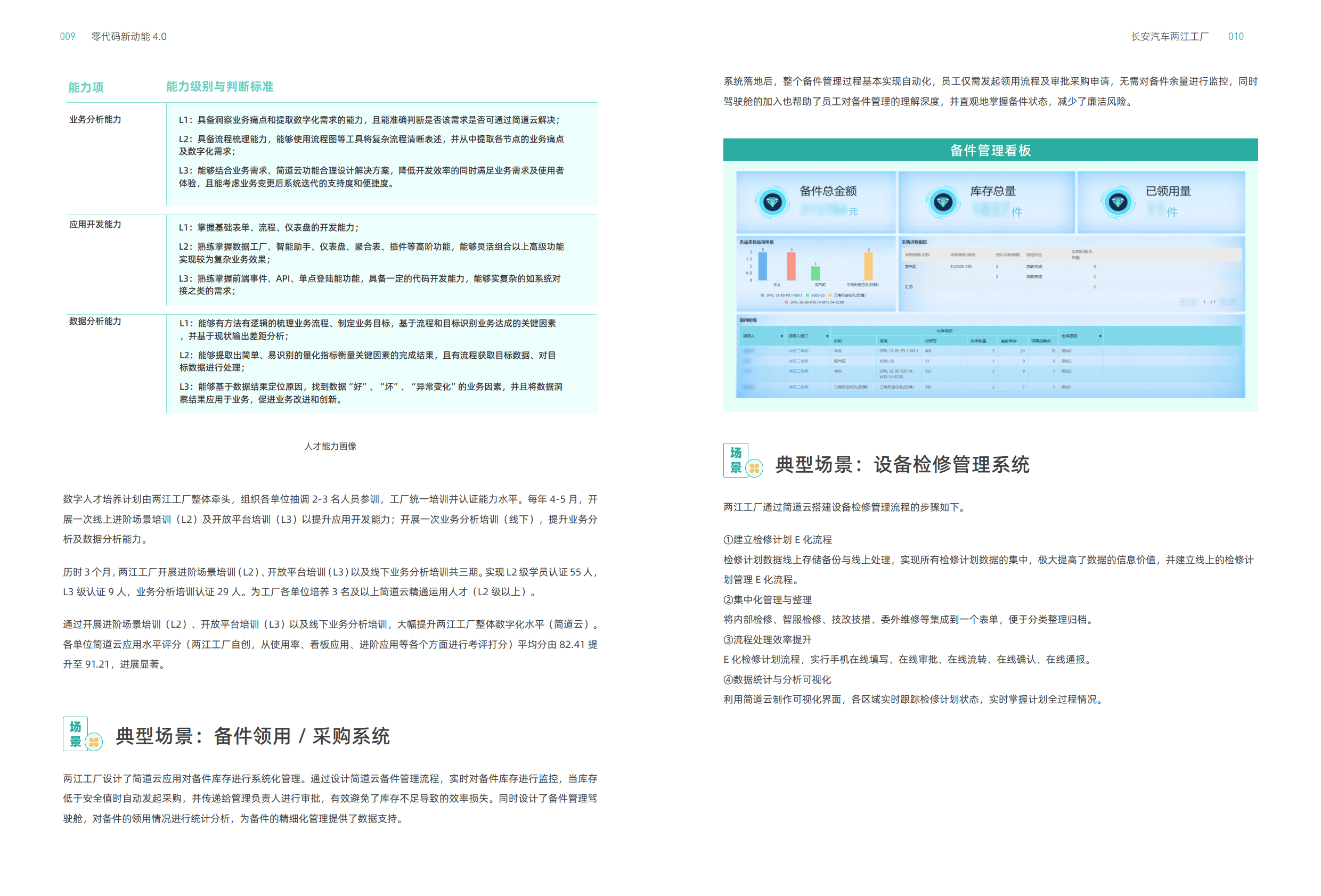Viewport: 1321px width, 896px height.
Task: Open the 冲压二车间 link in the first row
Action: tap(799, 350)
